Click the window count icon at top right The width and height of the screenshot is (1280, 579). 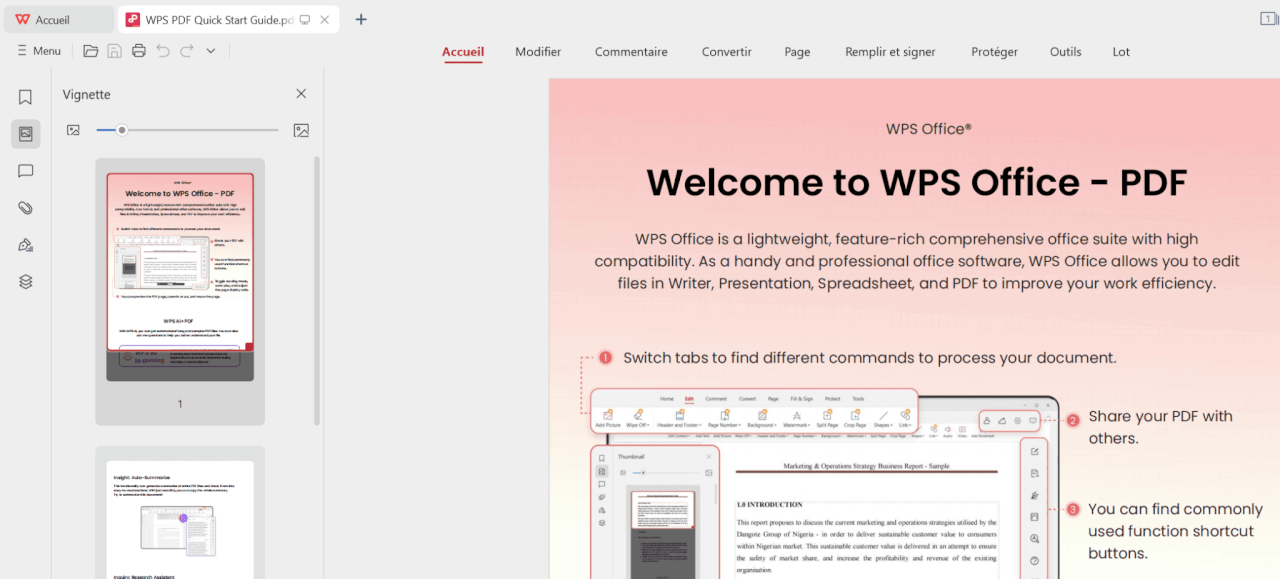click(1268, 19)
